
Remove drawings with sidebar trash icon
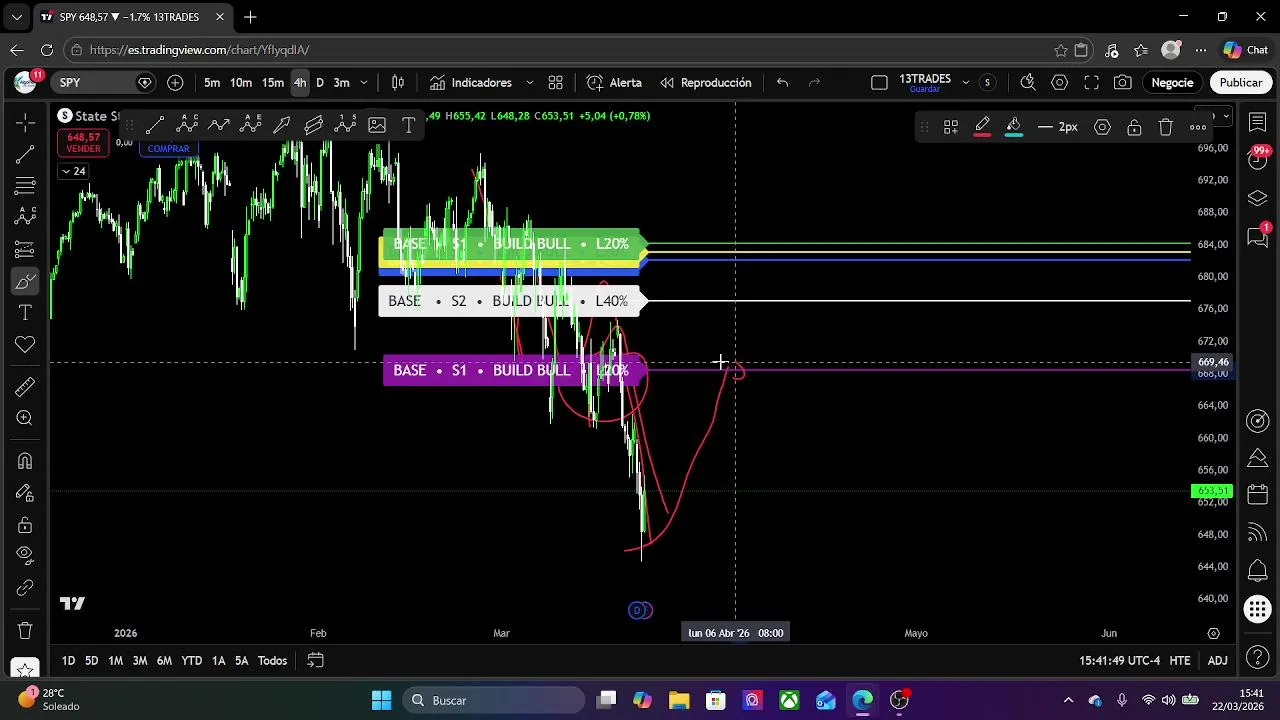point(25,631)
